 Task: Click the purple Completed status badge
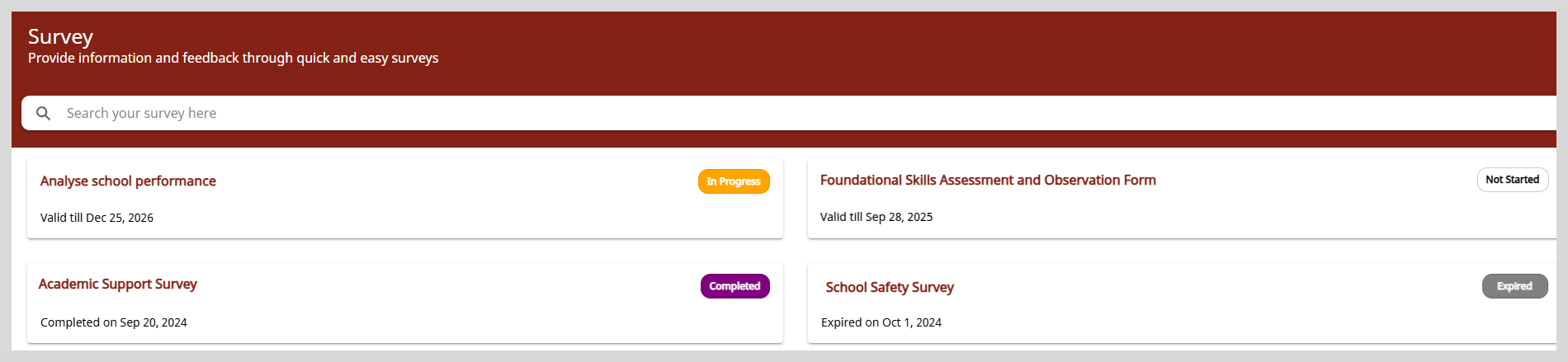(734, 286)
